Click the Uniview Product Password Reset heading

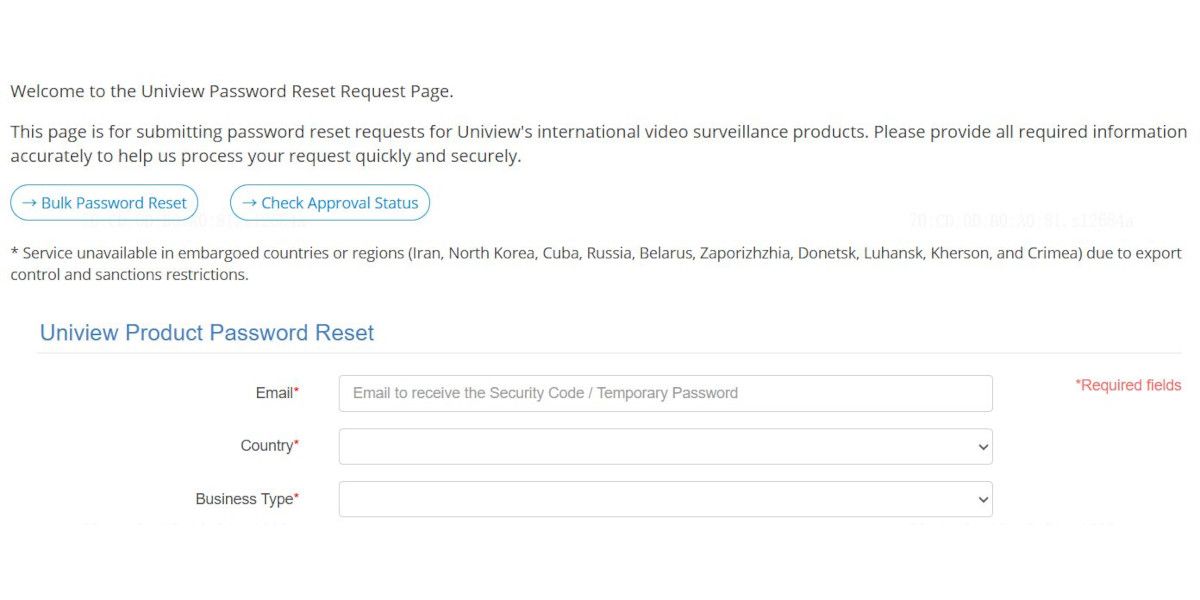click(207, 333)
